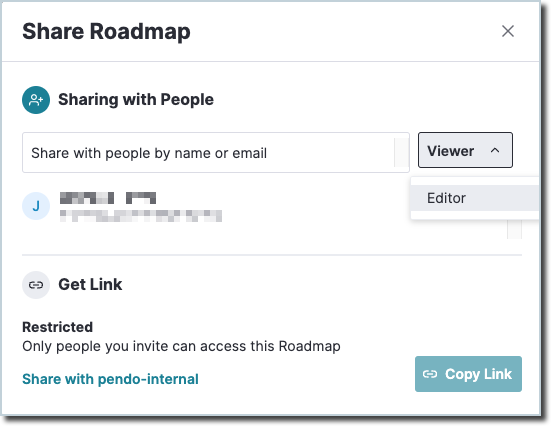Open the Viewer role dropdown

click(465, 150)
